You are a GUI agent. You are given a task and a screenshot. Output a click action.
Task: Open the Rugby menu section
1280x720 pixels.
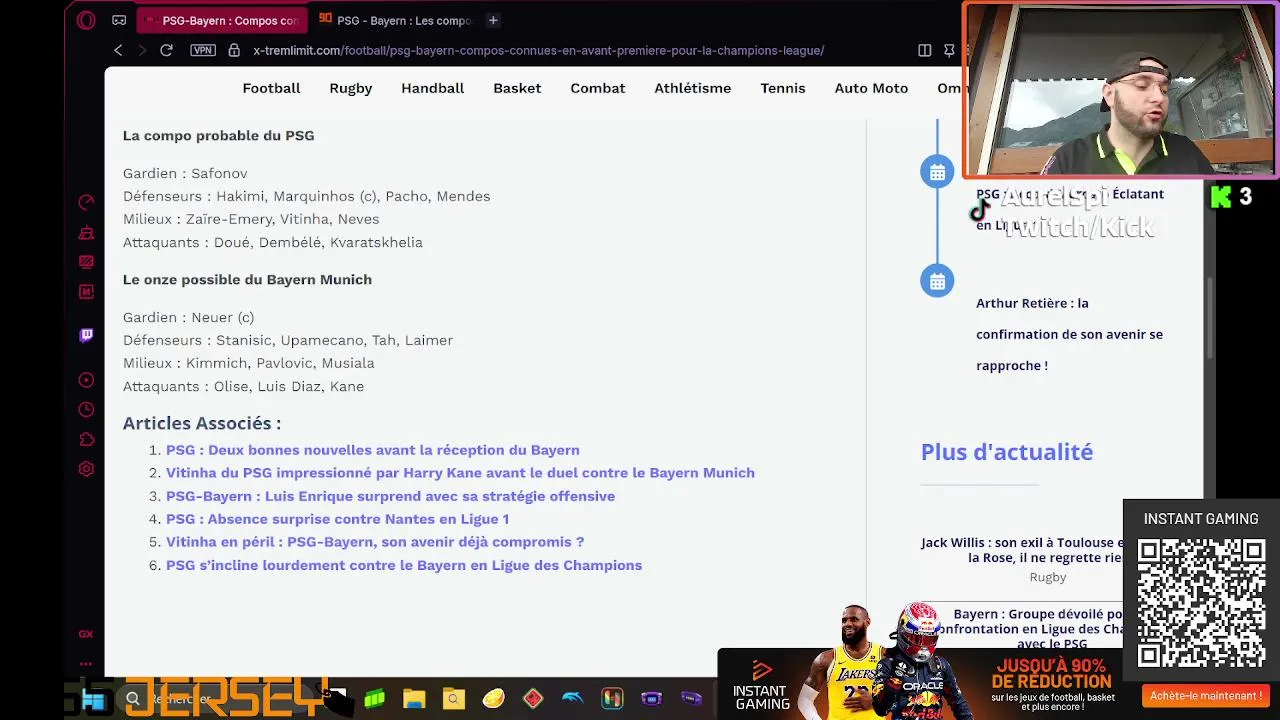tap(351, 88)
